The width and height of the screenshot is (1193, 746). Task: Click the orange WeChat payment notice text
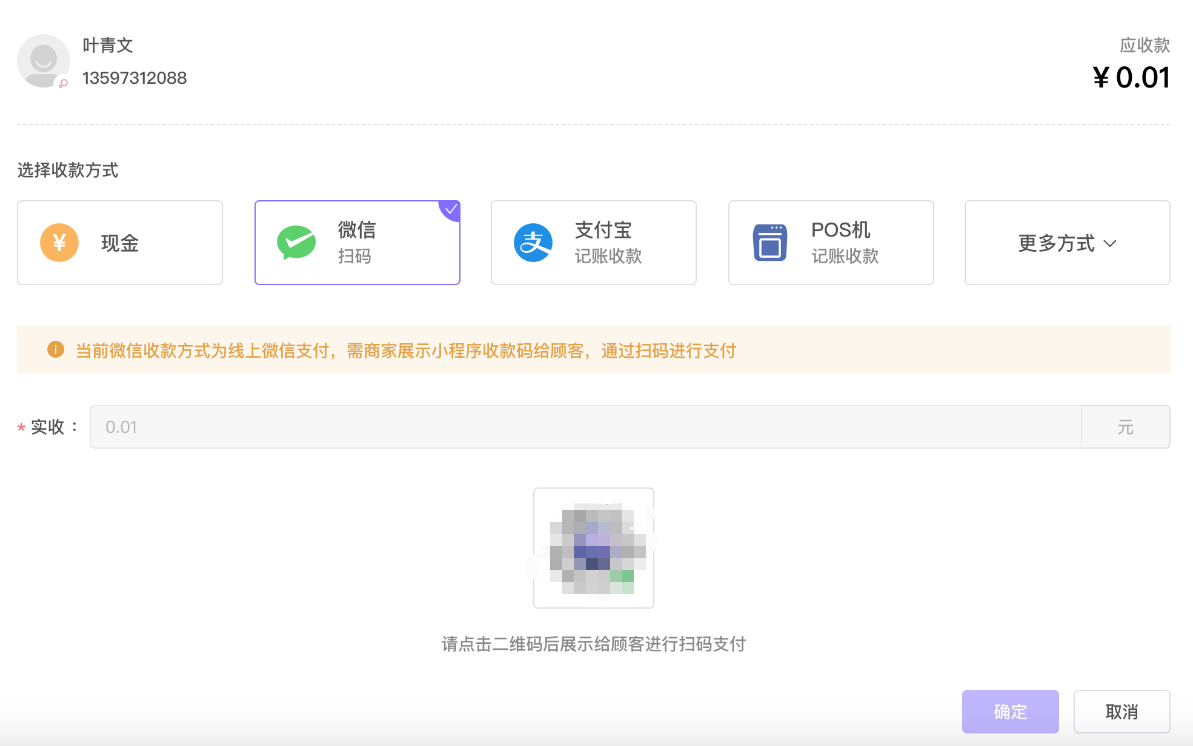(406, 350)
